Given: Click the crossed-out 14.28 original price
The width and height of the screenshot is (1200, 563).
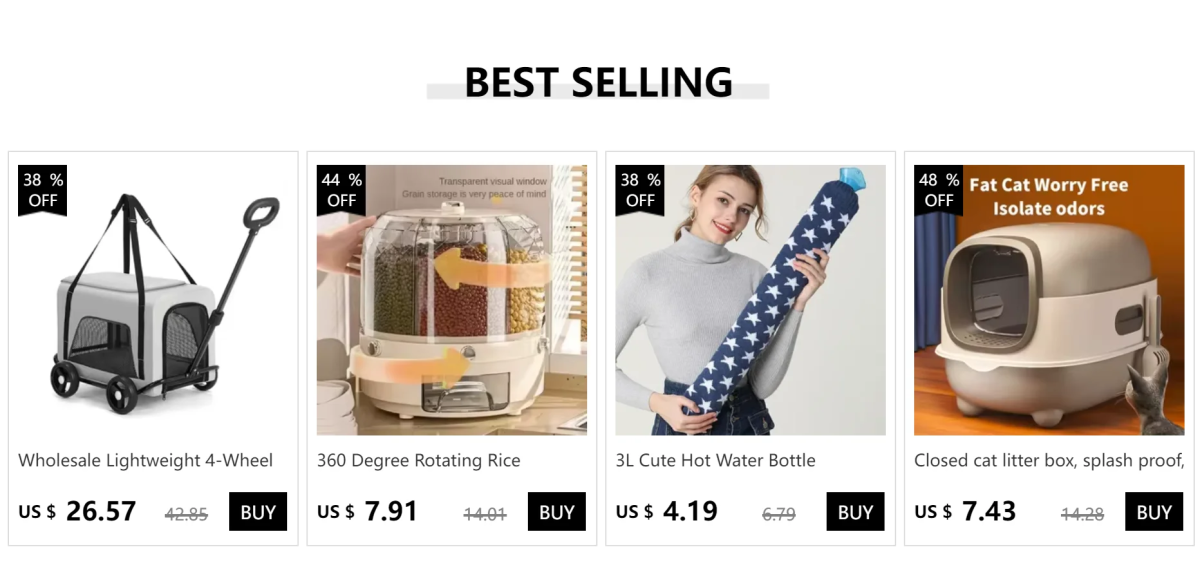Looking at the screenshot, I should (x=1082, y=515).
